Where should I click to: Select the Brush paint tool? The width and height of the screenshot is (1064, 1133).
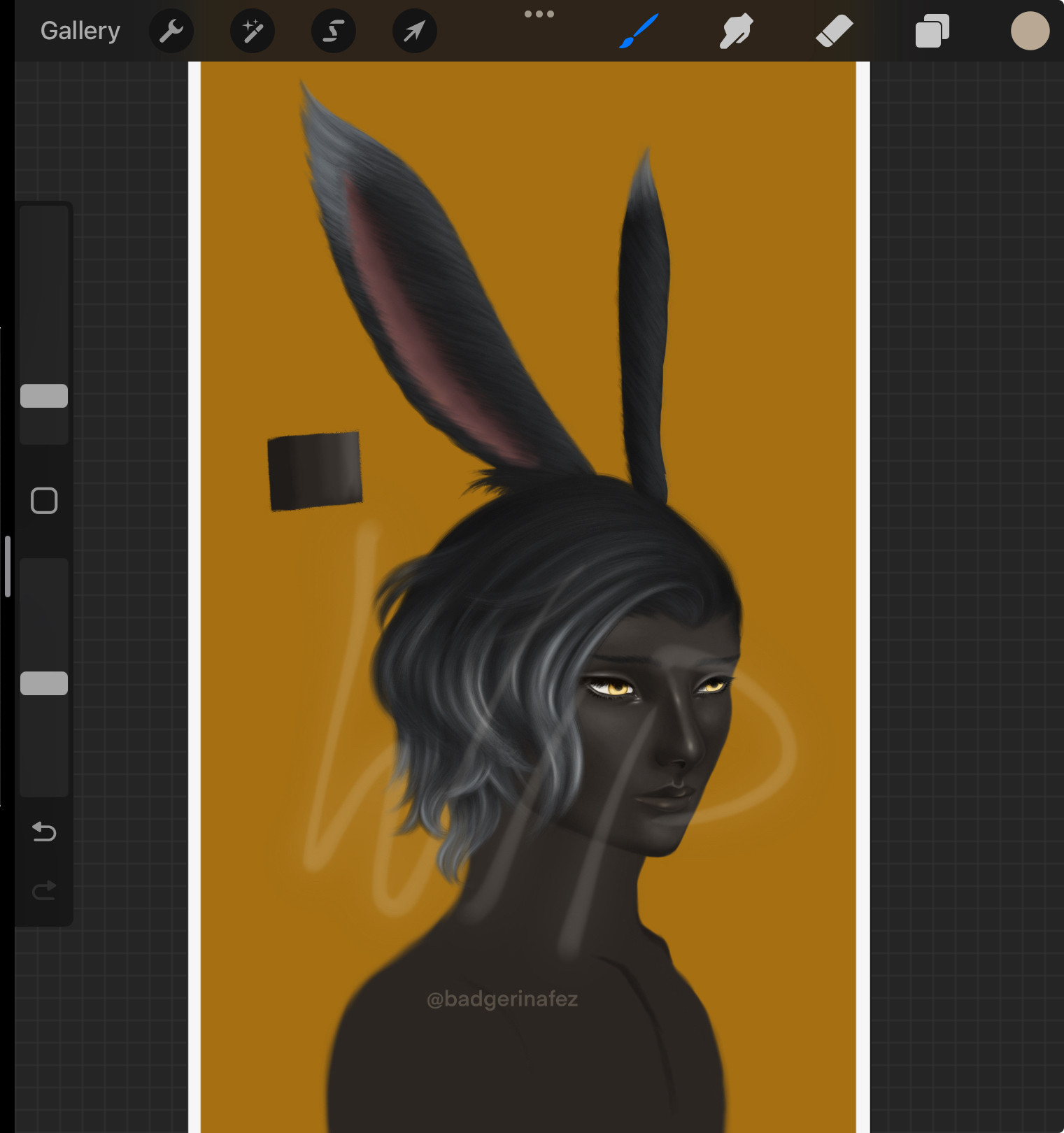[x=639, y=31]
